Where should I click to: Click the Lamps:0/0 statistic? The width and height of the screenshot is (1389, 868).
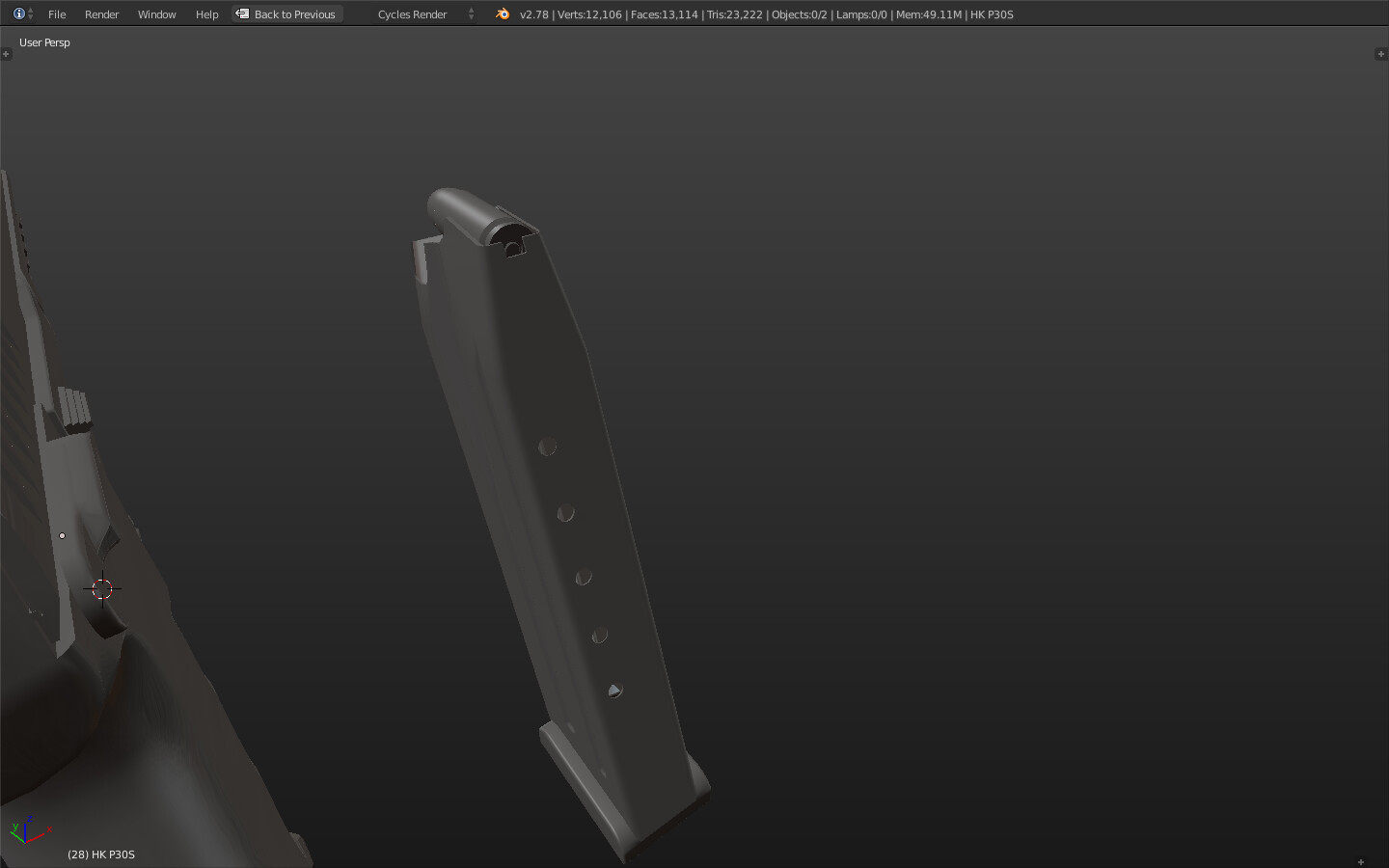point(861,14)
